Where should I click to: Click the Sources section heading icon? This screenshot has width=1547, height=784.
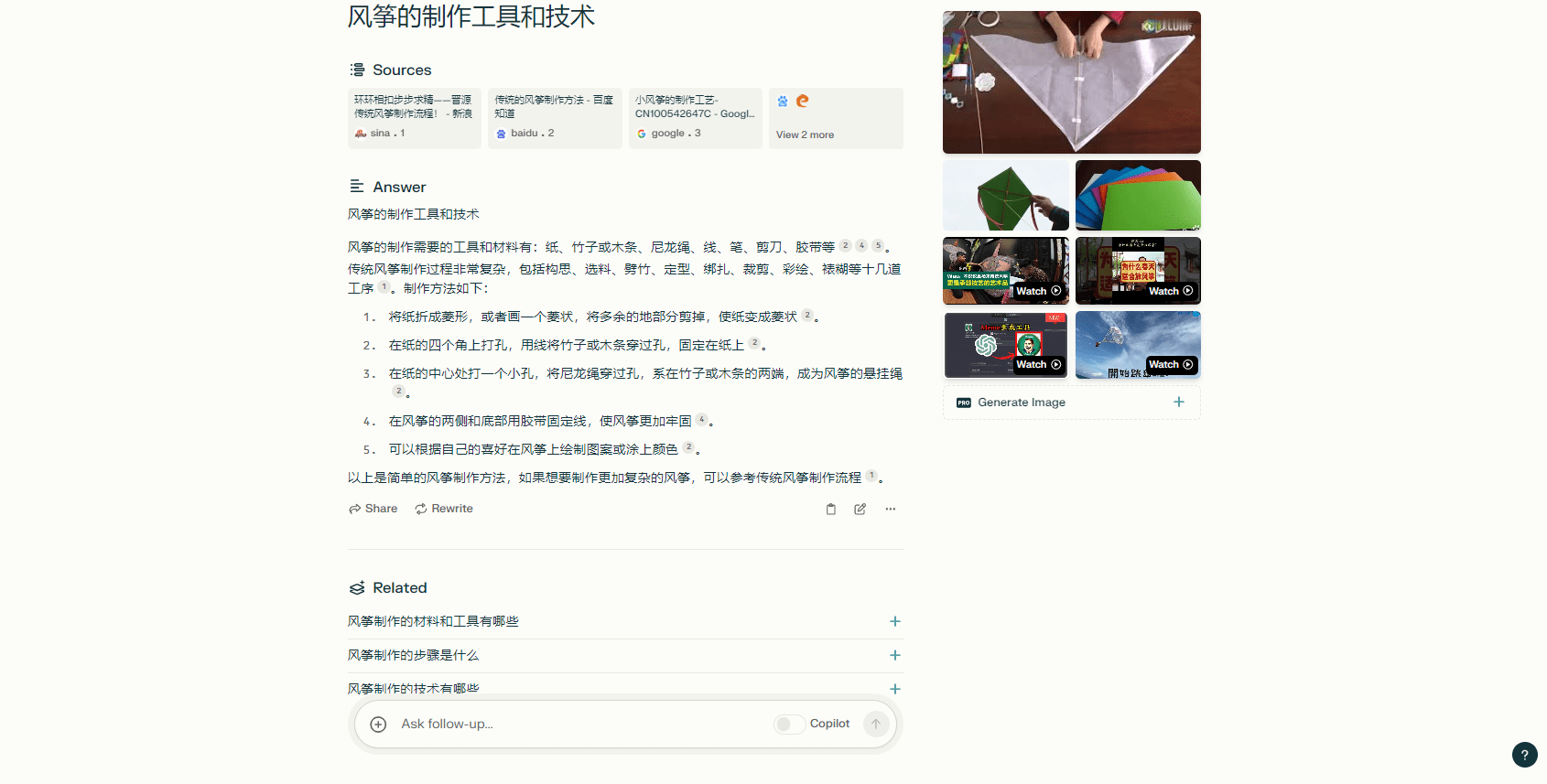357,70
